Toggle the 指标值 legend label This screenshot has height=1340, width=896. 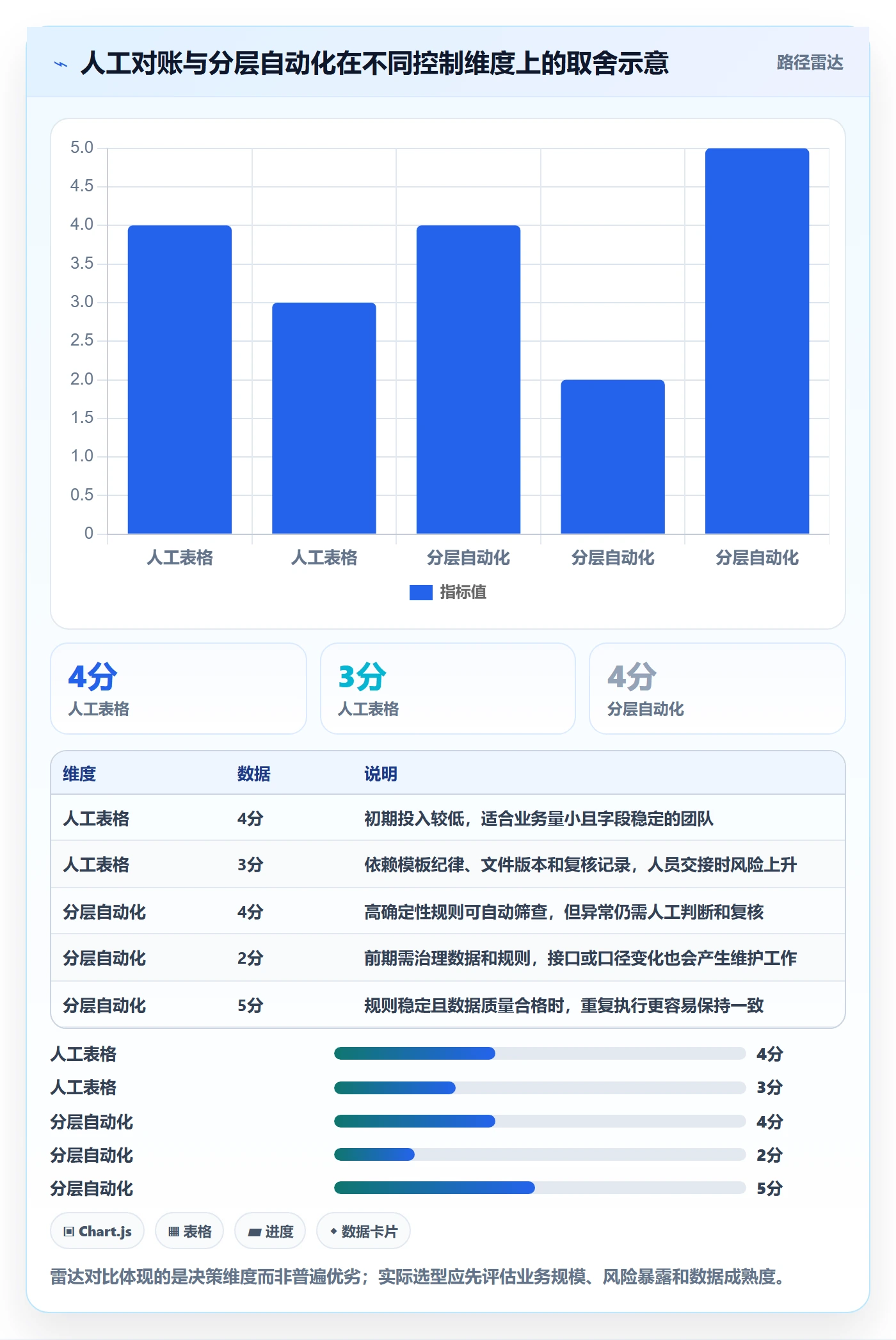click(x=463, y=593)
